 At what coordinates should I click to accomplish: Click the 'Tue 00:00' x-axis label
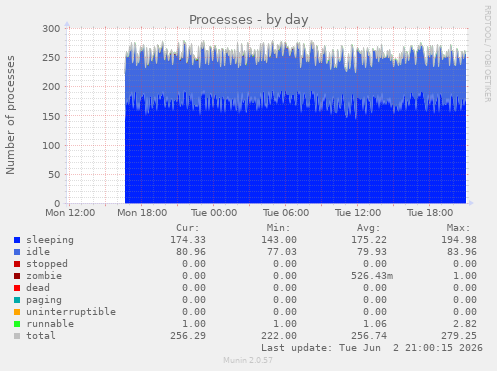tap(214, 213)
